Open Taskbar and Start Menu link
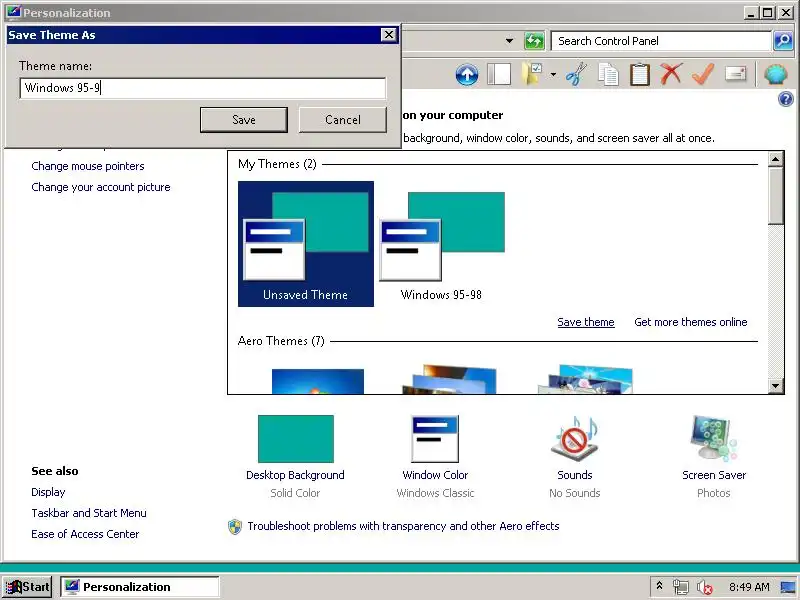 [x=89, y=513]
